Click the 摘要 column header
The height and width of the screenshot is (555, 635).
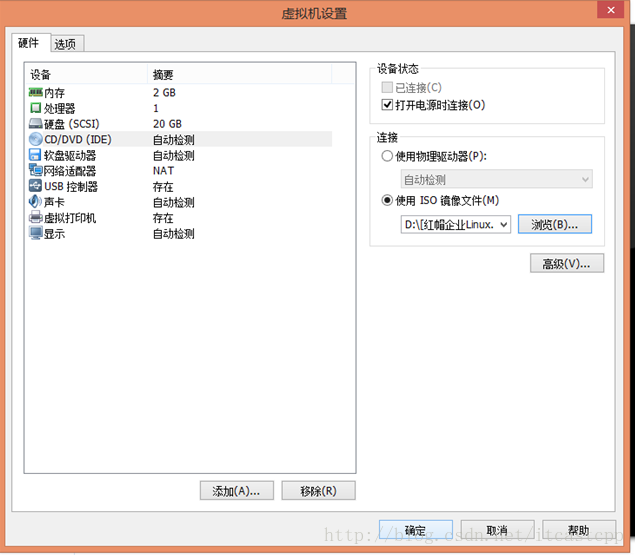[x=239, y=75]
